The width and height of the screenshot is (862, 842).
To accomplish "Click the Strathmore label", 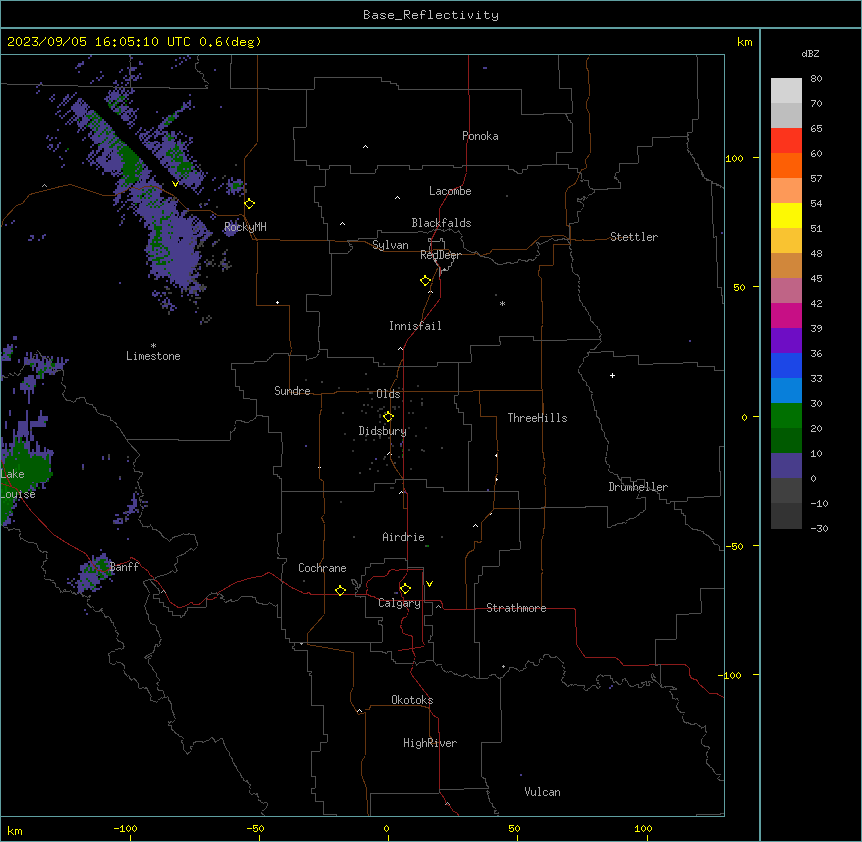I will (x=516, y=608).
